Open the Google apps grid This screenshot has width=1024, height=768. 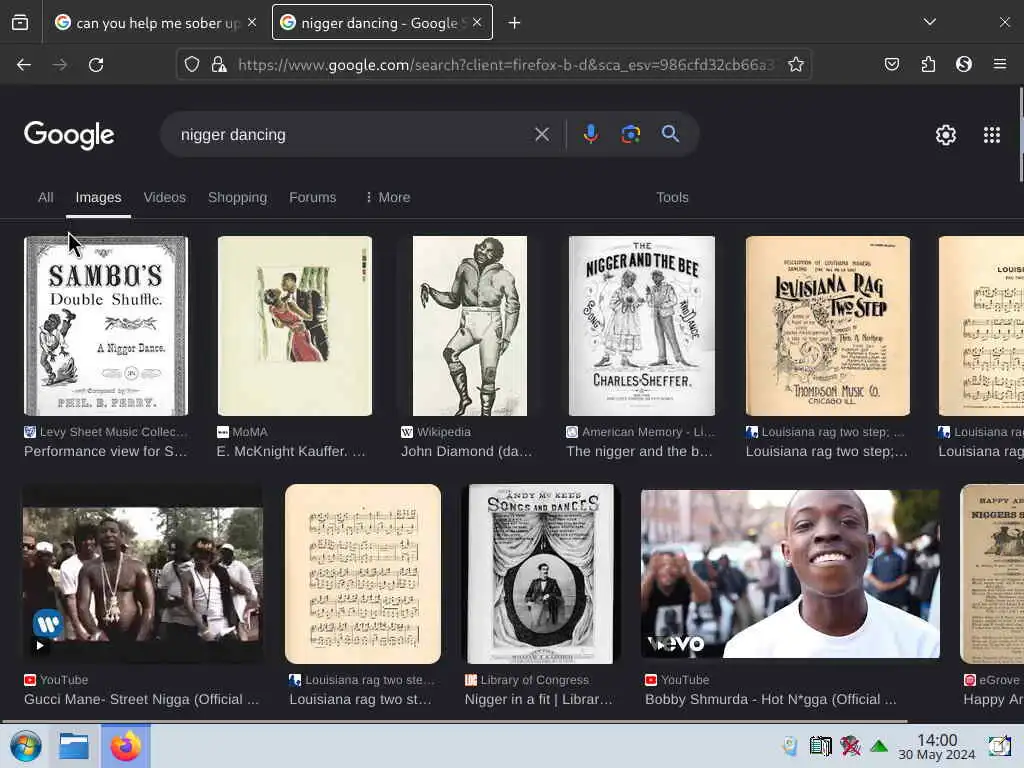(x=992, y=135)
